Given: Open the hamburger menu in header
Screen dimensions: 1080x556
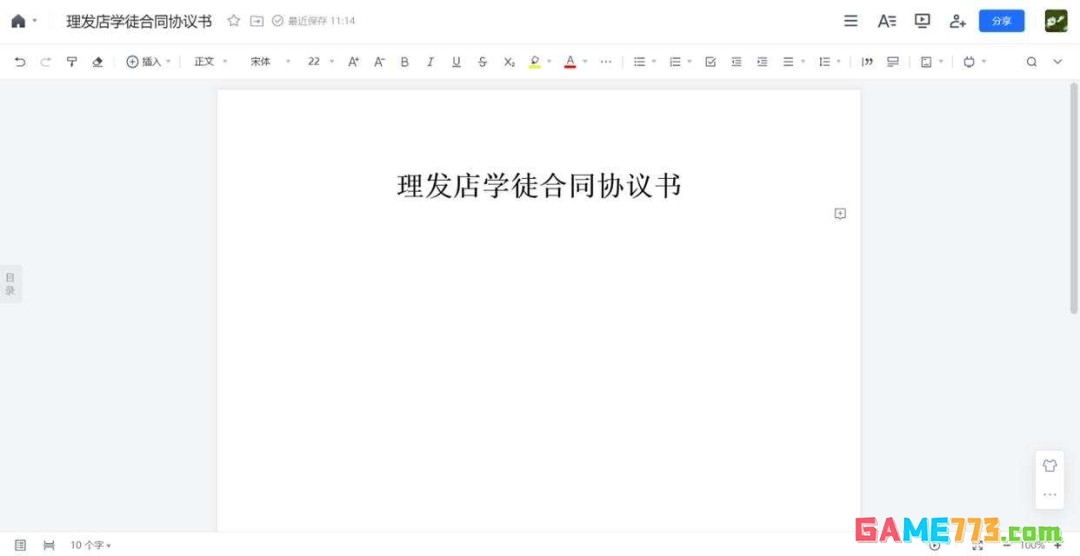Looking at the screenshot, I should 851,21.
